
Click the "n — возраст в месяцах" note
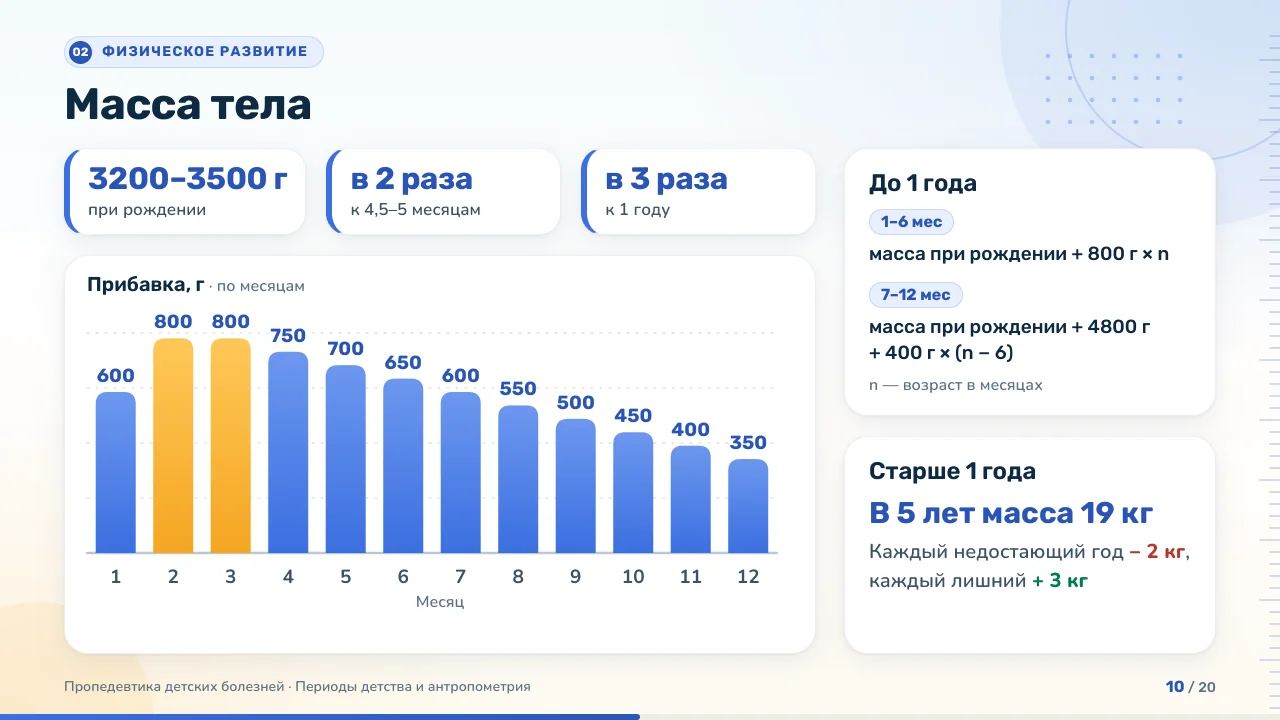(x=956, y=385)
